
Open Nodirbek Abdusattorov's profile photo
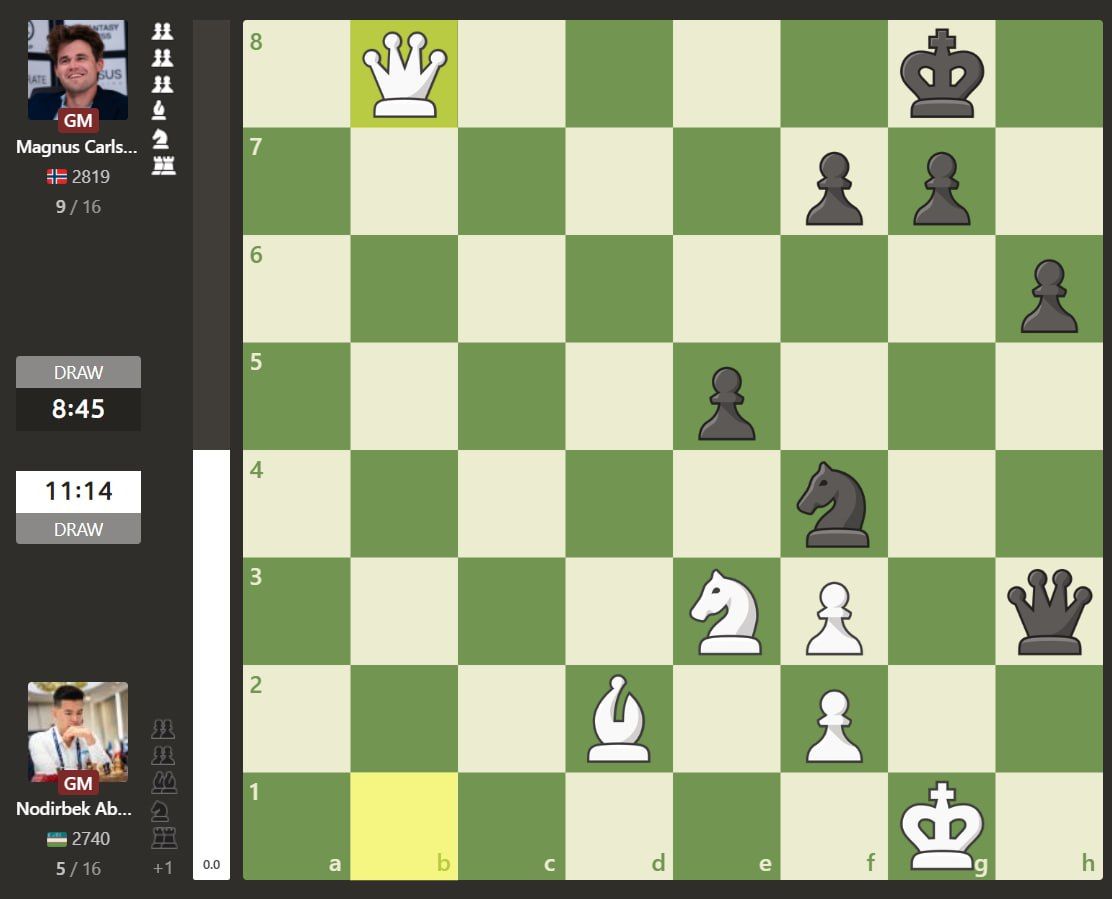click(78, 732)
